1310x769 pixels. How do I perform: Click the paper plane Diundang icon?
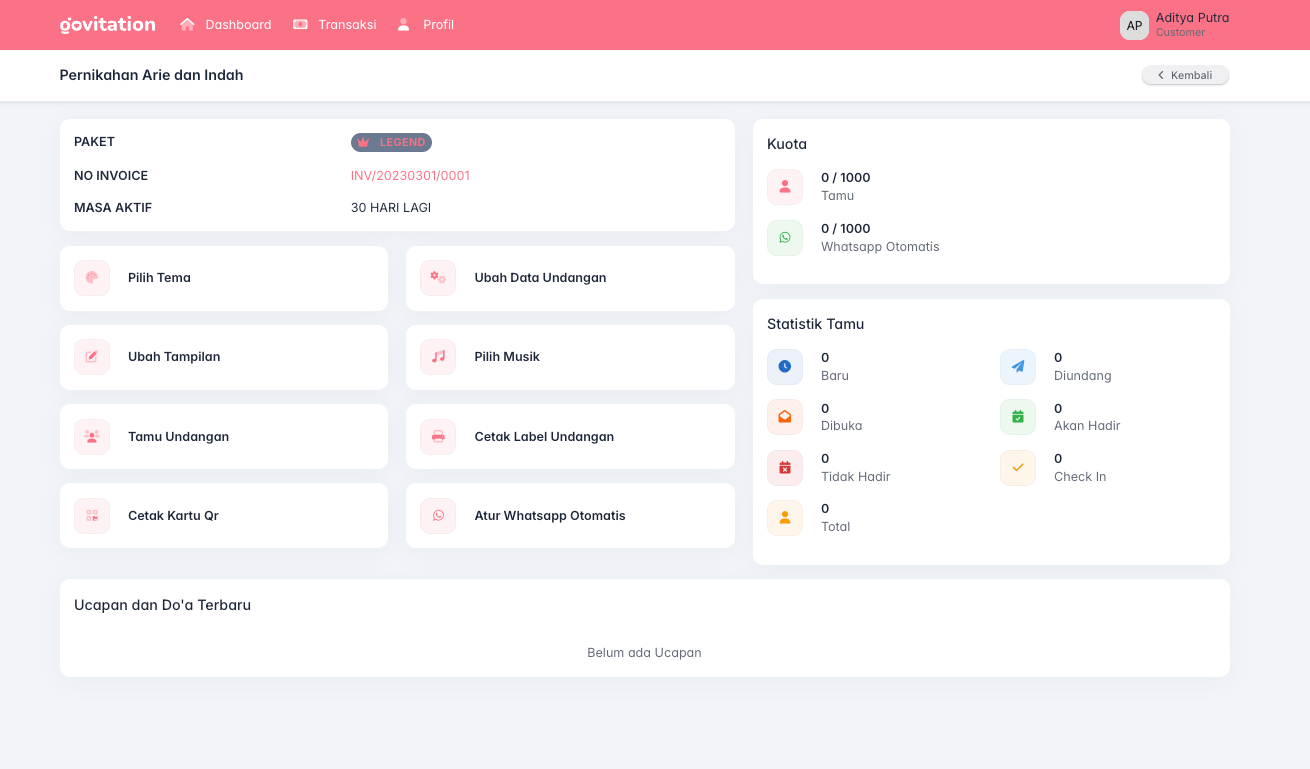pyautogui.click(x=1018, y=367)
